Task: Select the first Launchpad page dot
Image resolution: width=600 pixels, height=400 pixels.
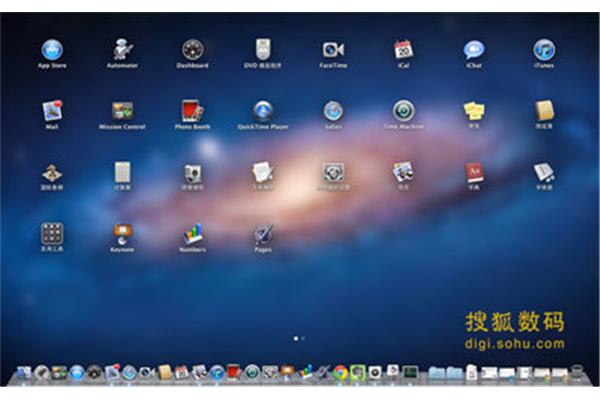Action: tap(296, 338)
